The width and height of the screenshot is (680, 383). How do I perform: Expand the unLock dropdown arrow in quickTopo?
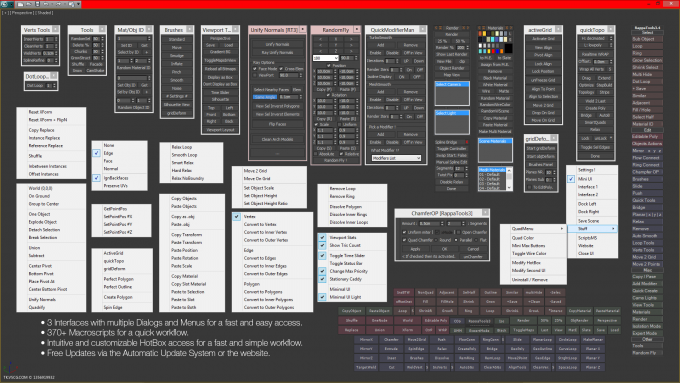click(611, 138)
